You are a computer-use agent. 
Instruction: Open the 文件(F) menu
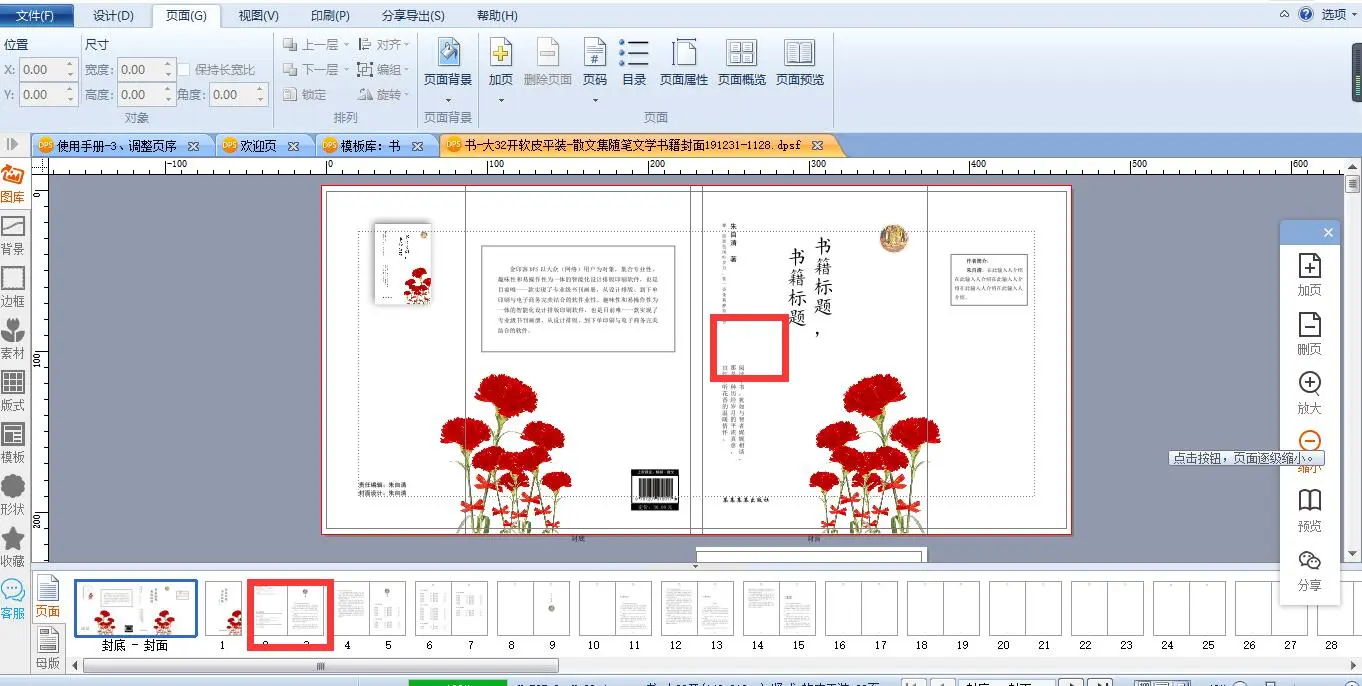pyautogui.click(x=37, y=15)
